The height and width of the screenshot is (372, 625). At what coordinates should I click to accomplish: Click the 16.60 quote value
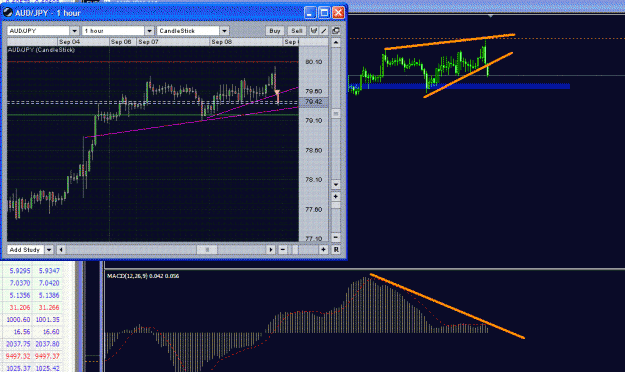(x=51, y=332)
